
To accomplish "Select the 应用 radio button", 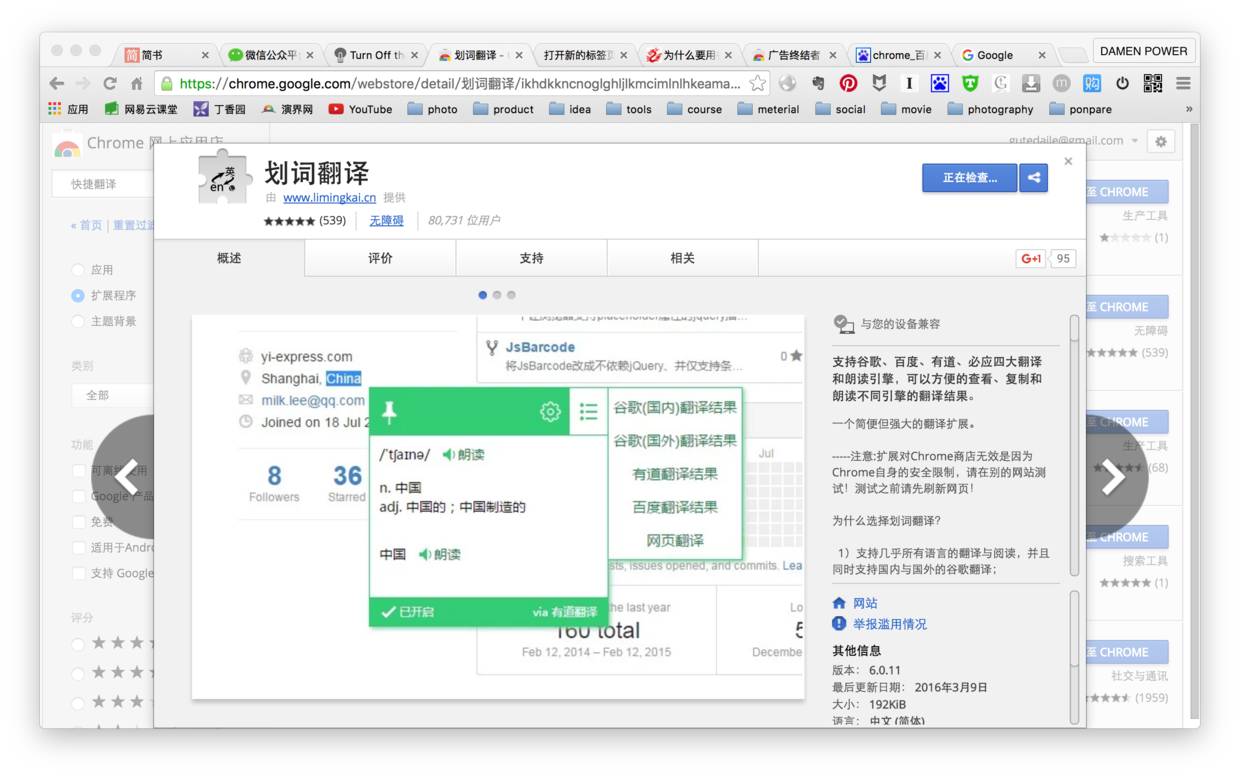I will click(78, 270).
